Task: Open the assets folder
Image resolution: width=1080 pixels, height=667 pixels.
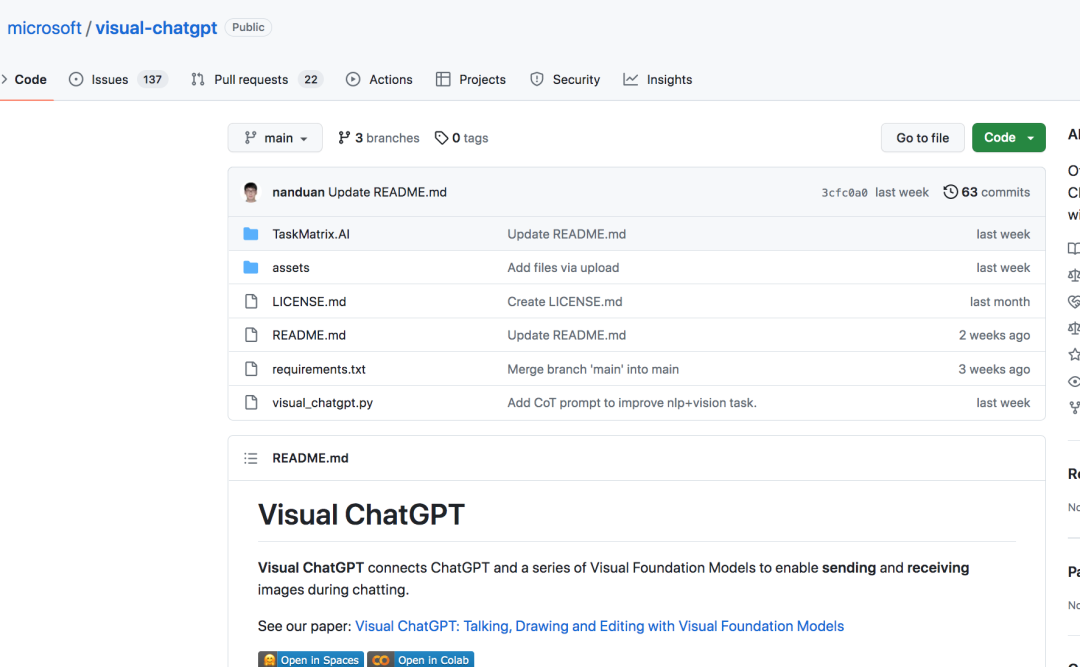Action: tap(291, 267)
